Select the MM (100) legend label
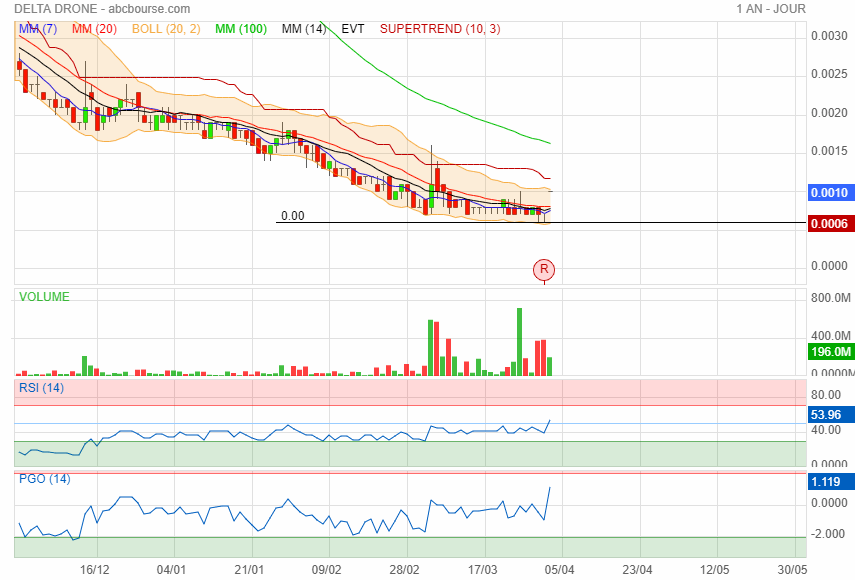Viewport: 855px width, 580px height. [x=240, y=29]
